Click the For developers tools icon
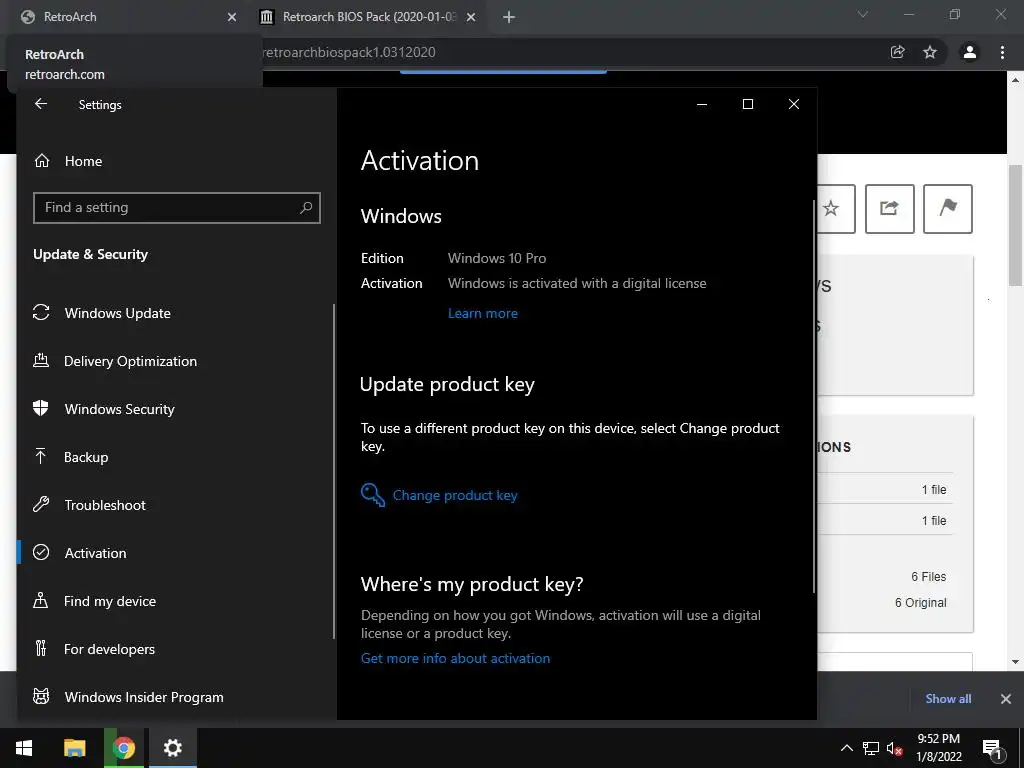Screen dimensions: 1024x768 pos(41,648)
